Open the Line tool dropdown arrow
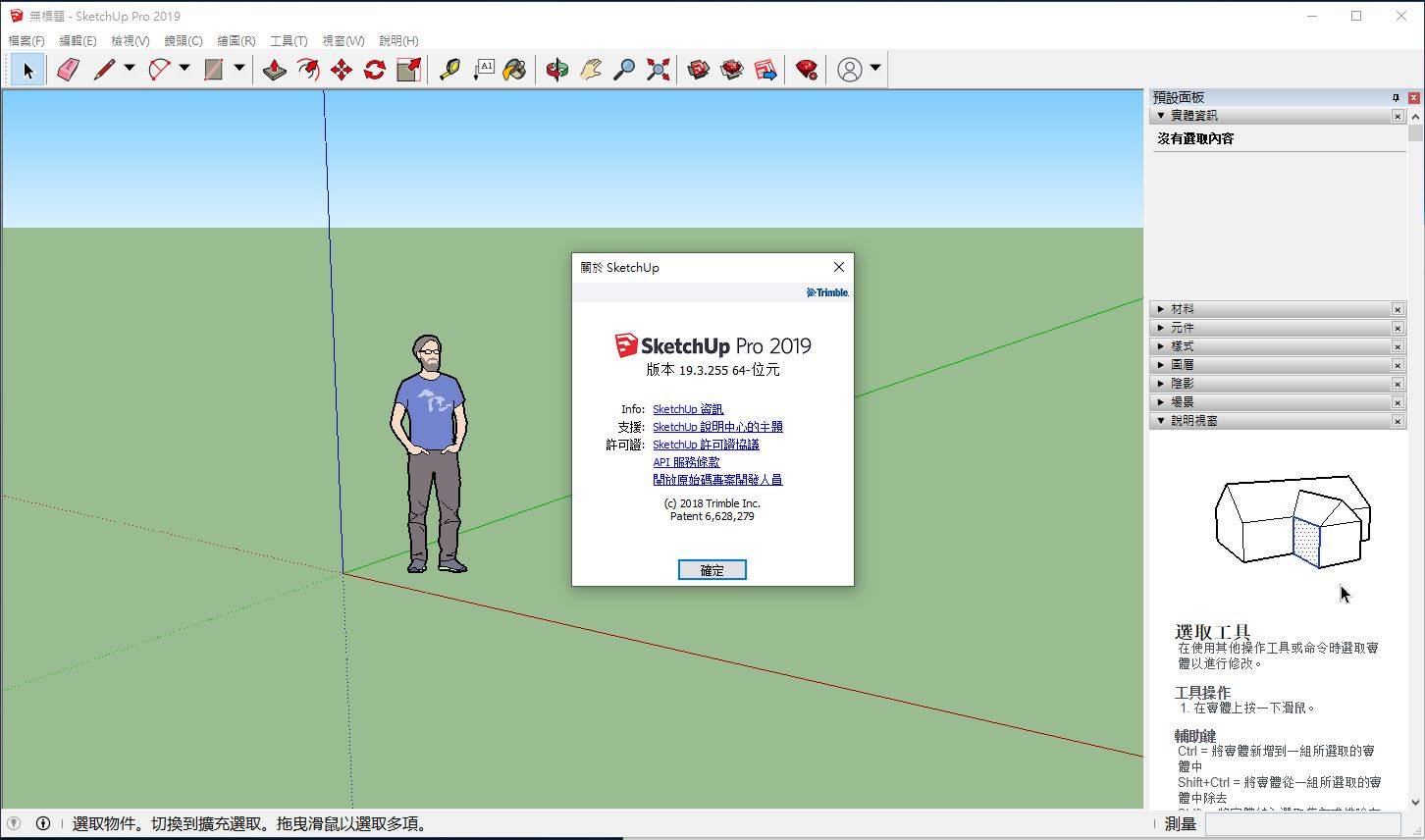Viewport: 1425px width, 840px height. coord(129,69)
